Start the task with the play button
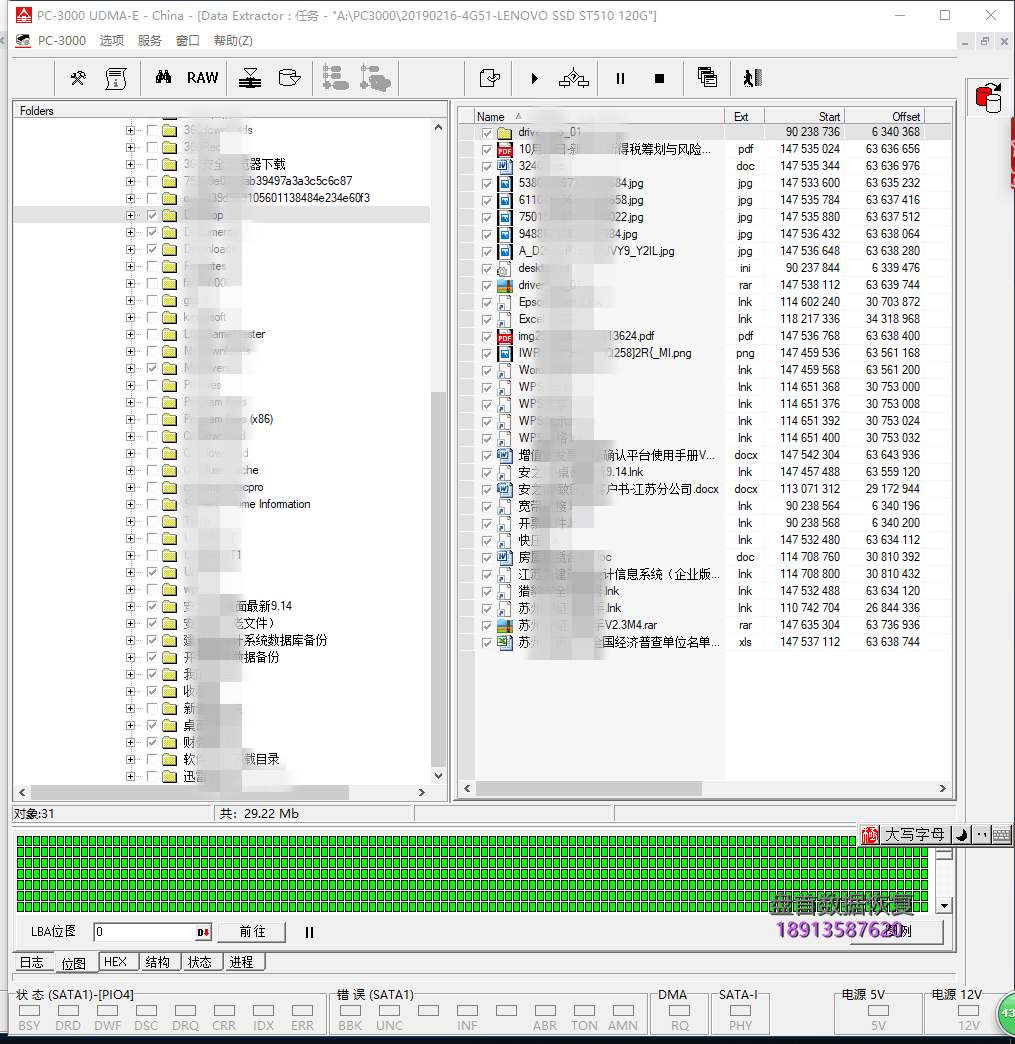 pyautogui.click(x=534, y=79)
